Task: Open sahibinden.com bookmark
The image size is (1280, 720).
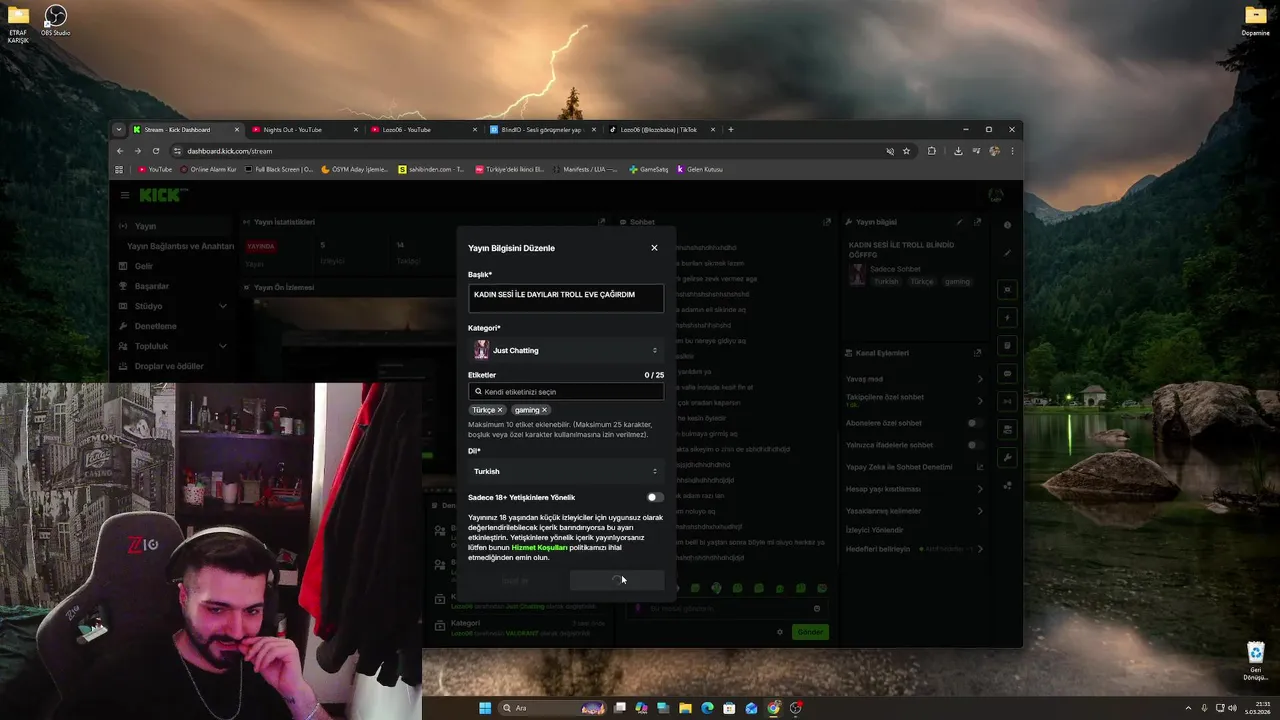Action: [431, 170]
